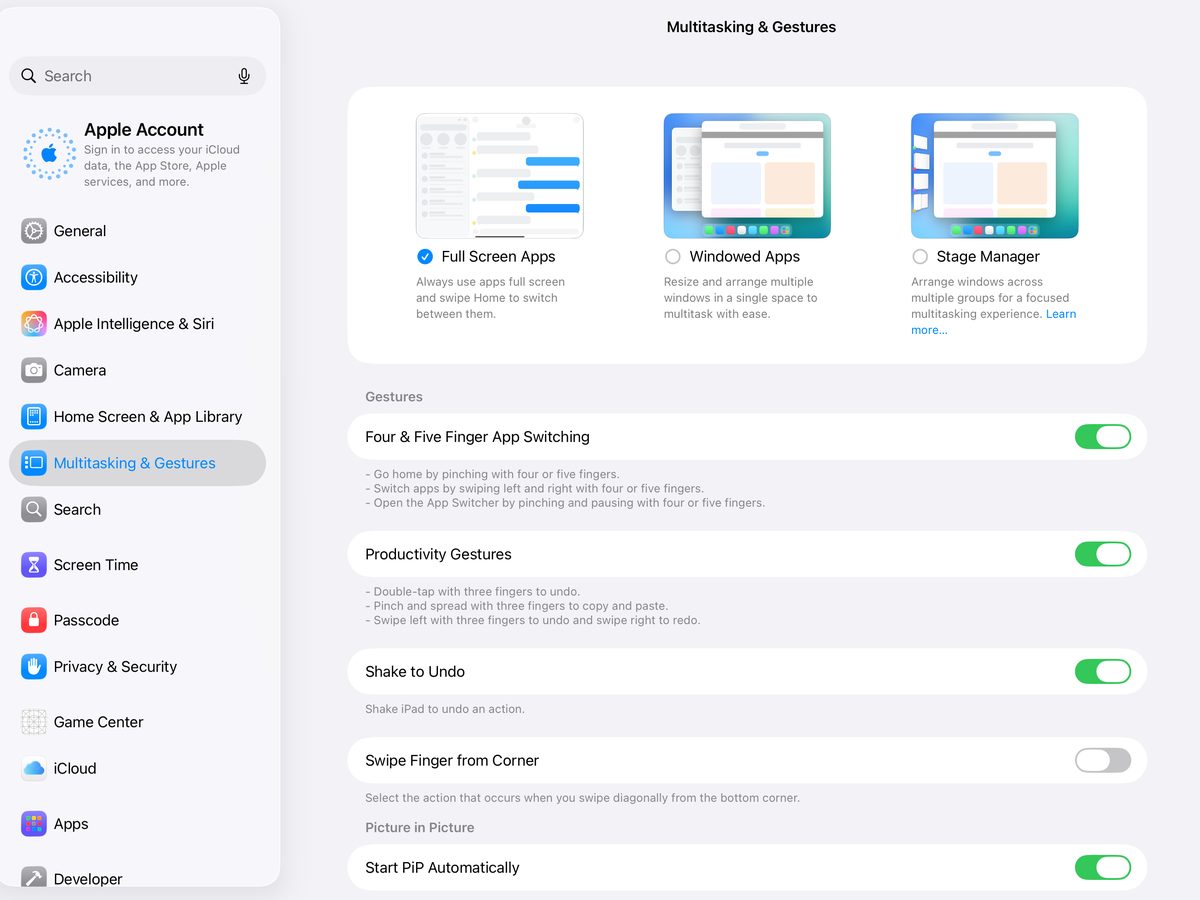This screenshot has width=1200, height=900.
Task: Turn off Productivity Gestures switch
Action: (x=1103, y=554)
